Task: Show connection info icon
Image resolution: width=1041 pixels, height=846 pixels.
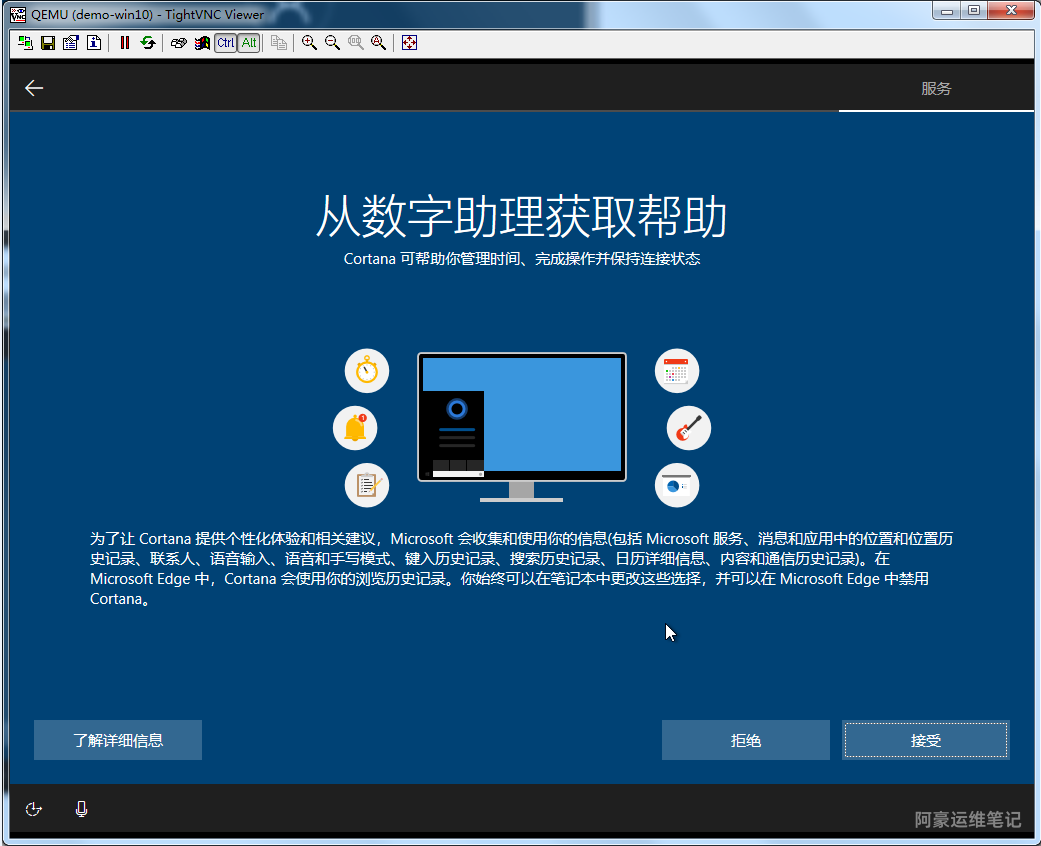Action: coord(94,43)
